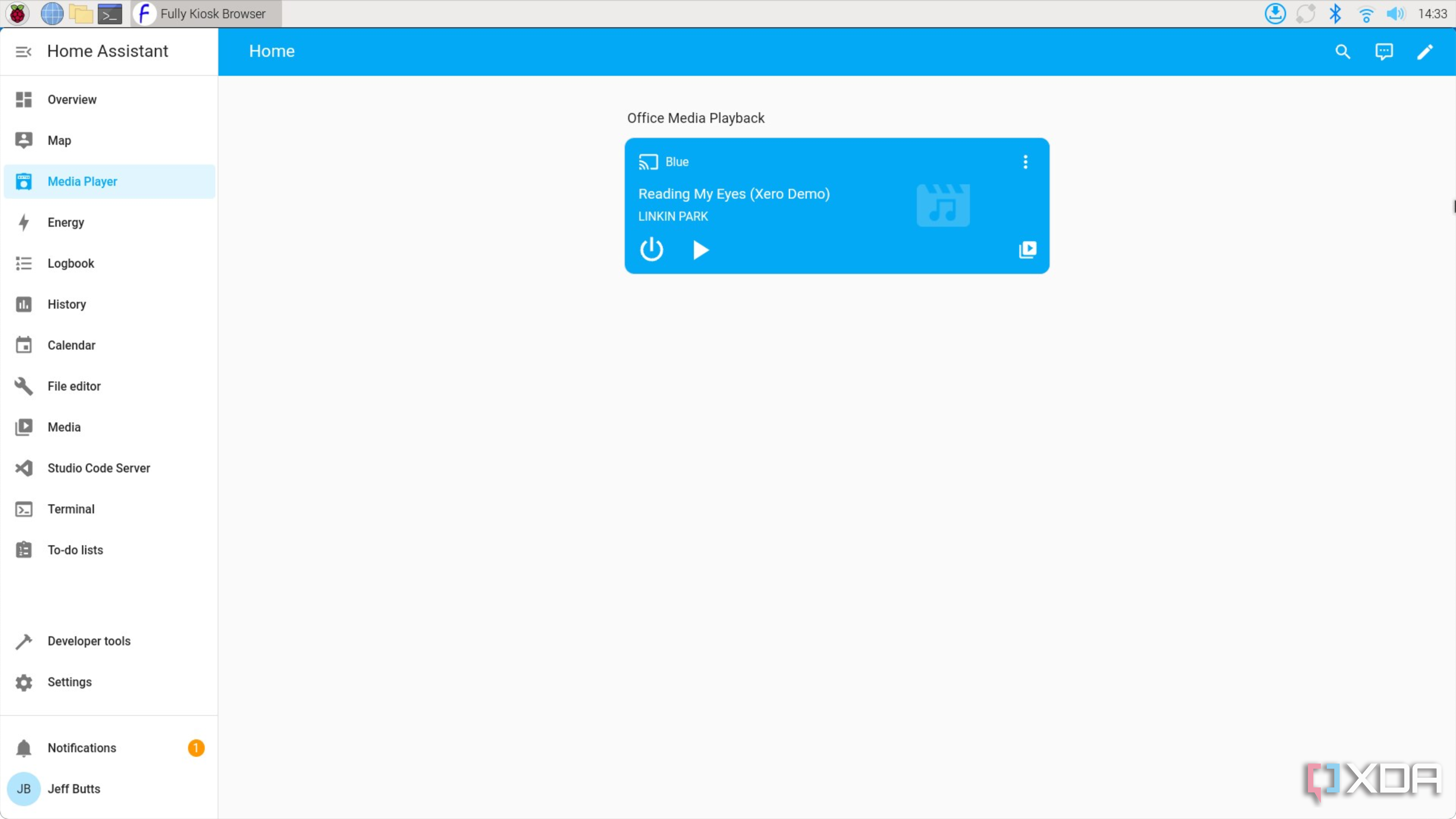Viewport: 1456px width, 819px height.
Task: Open the Assist chat icon
Action: pyautogui.click(x=1384, y=52)
